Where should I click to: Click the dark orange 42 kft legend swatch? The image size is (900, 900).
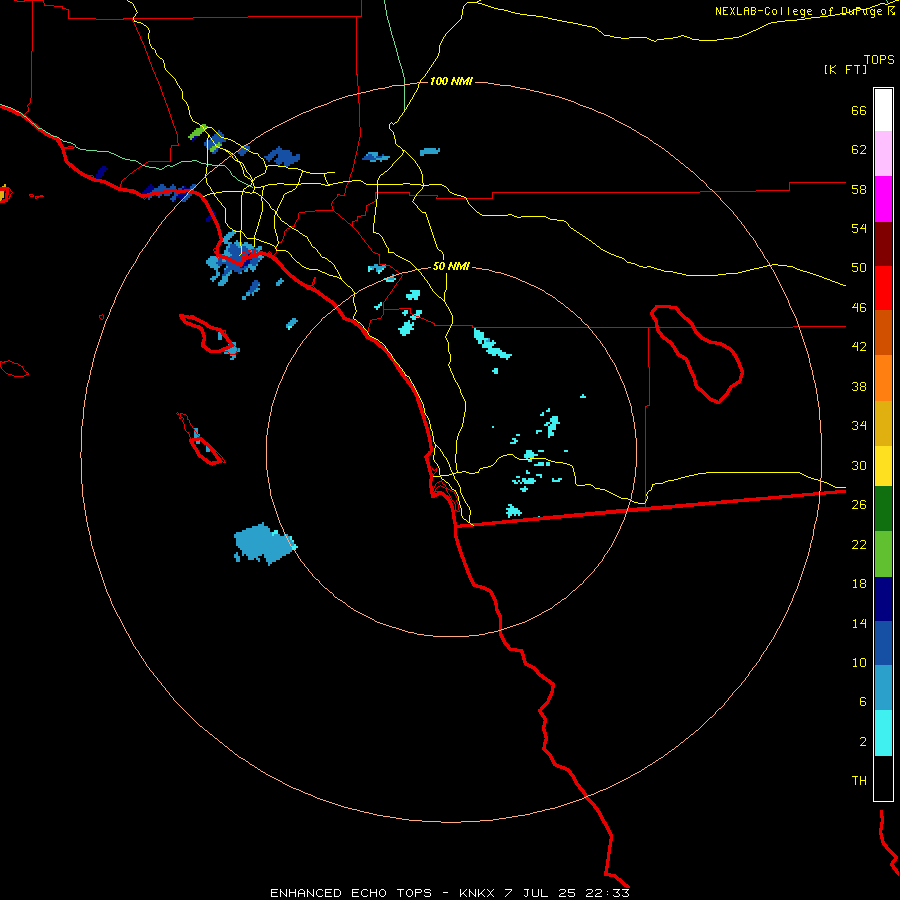883,332
